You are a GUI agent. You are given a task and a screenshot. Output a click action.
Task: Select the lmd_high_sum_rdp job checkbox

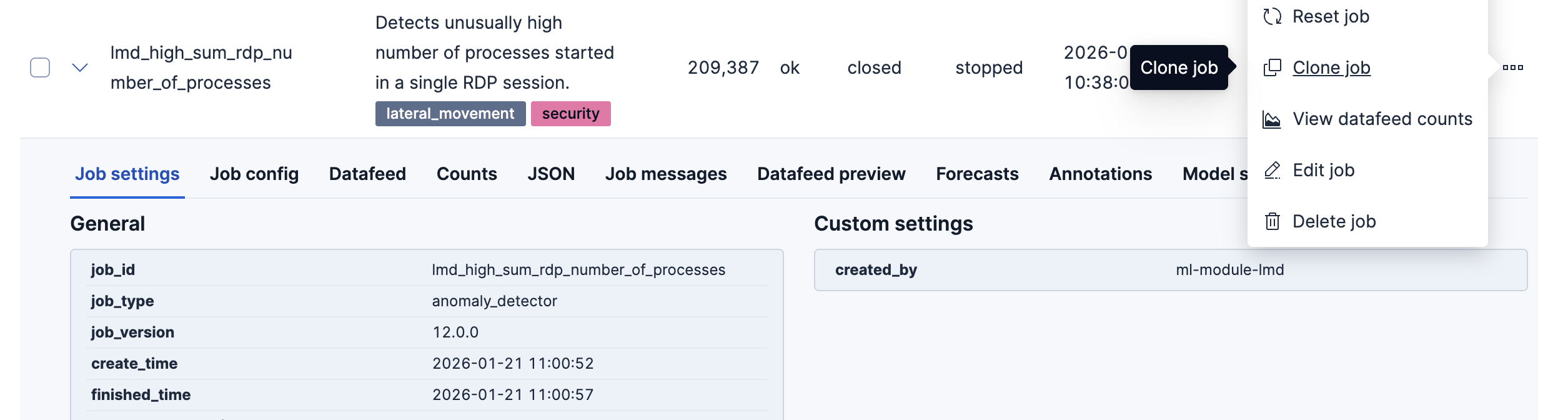pos(40,67)
